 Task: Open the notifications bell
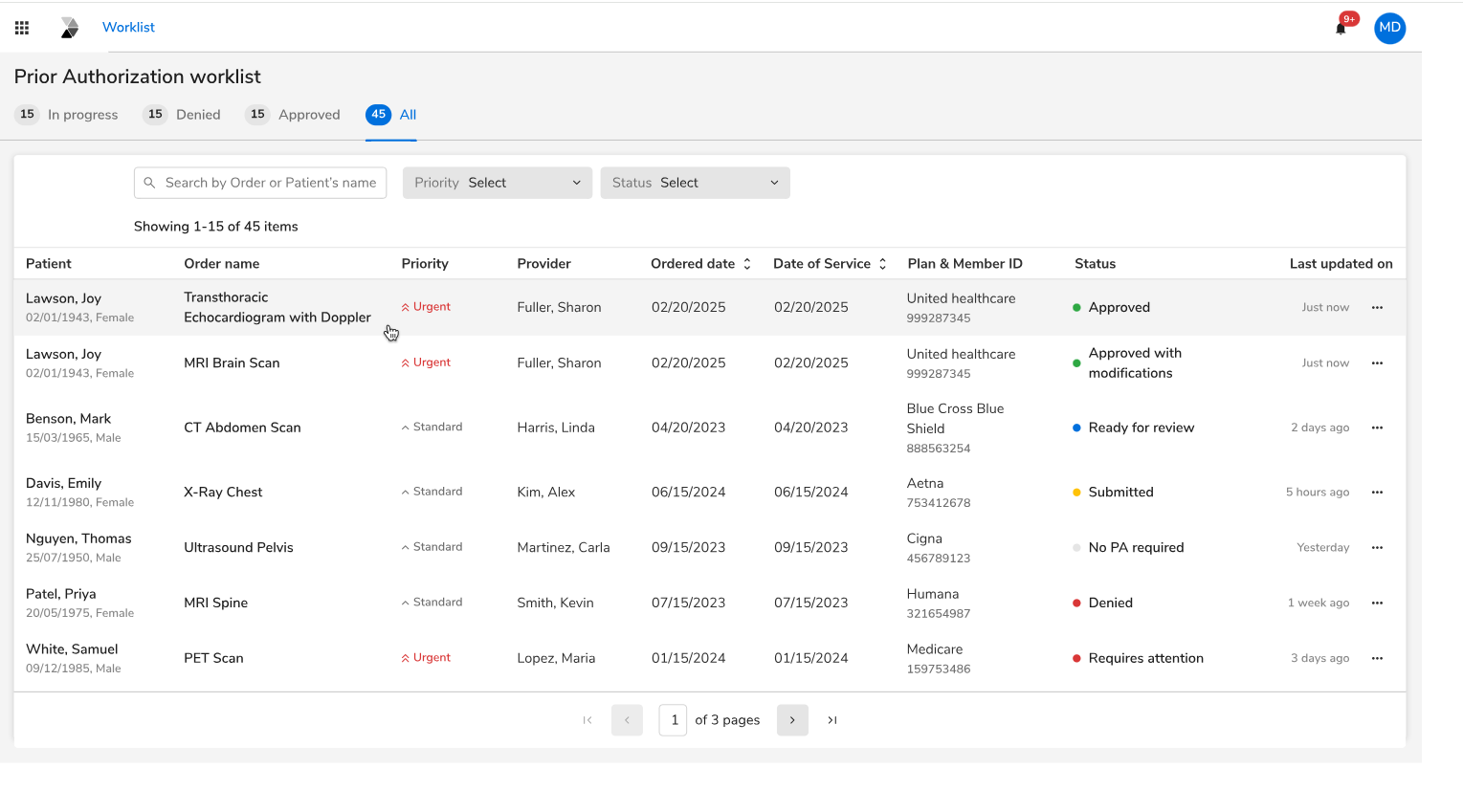tap(1341, 28)
